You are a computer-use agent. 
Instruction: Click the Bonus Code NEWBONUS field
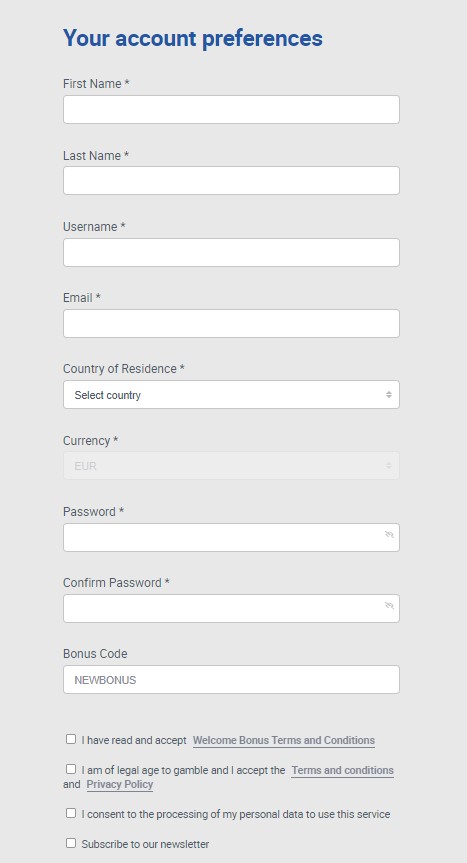[x=232, y=680]
